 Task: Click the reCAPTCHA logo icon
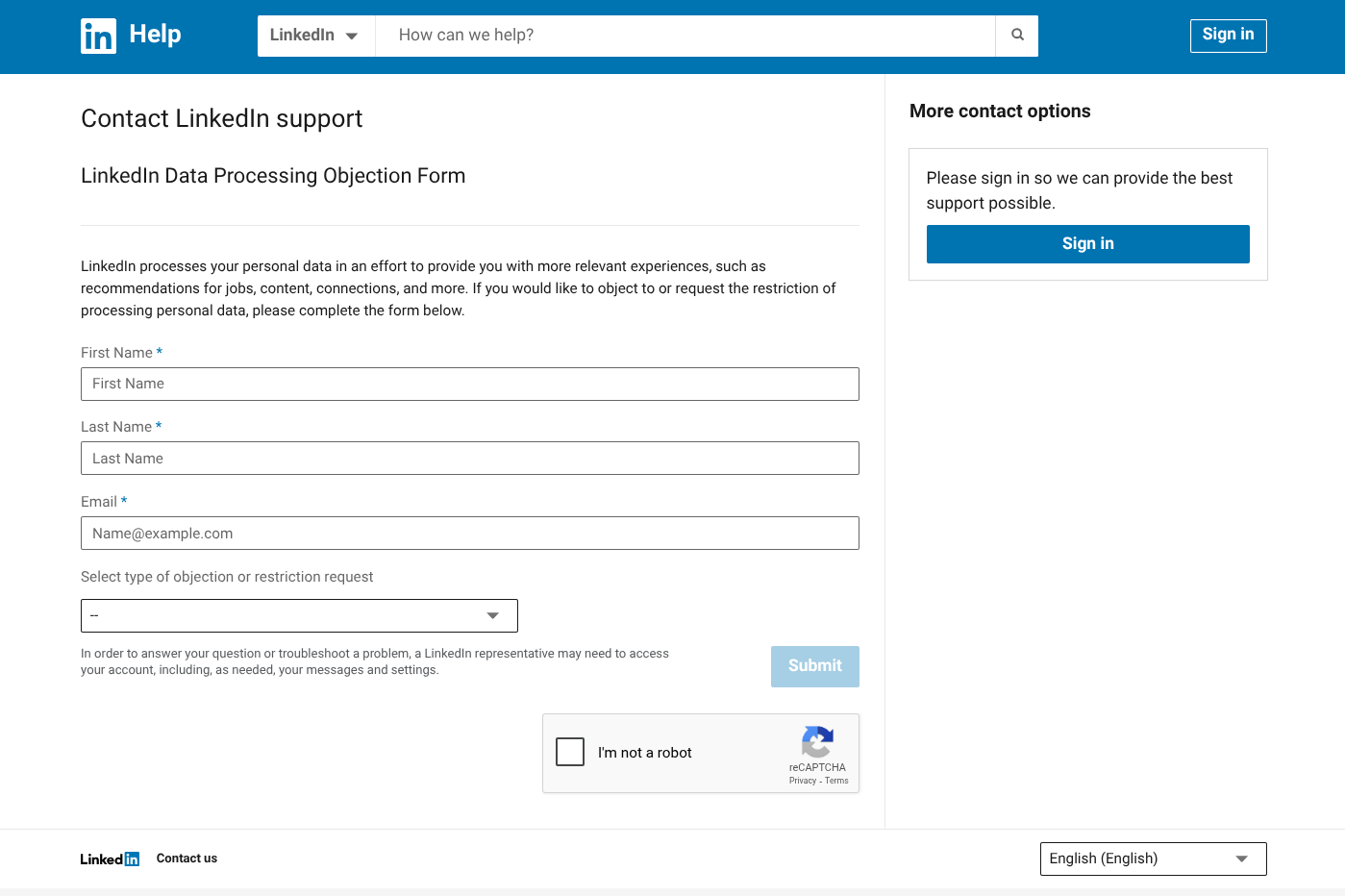(817, 742)
